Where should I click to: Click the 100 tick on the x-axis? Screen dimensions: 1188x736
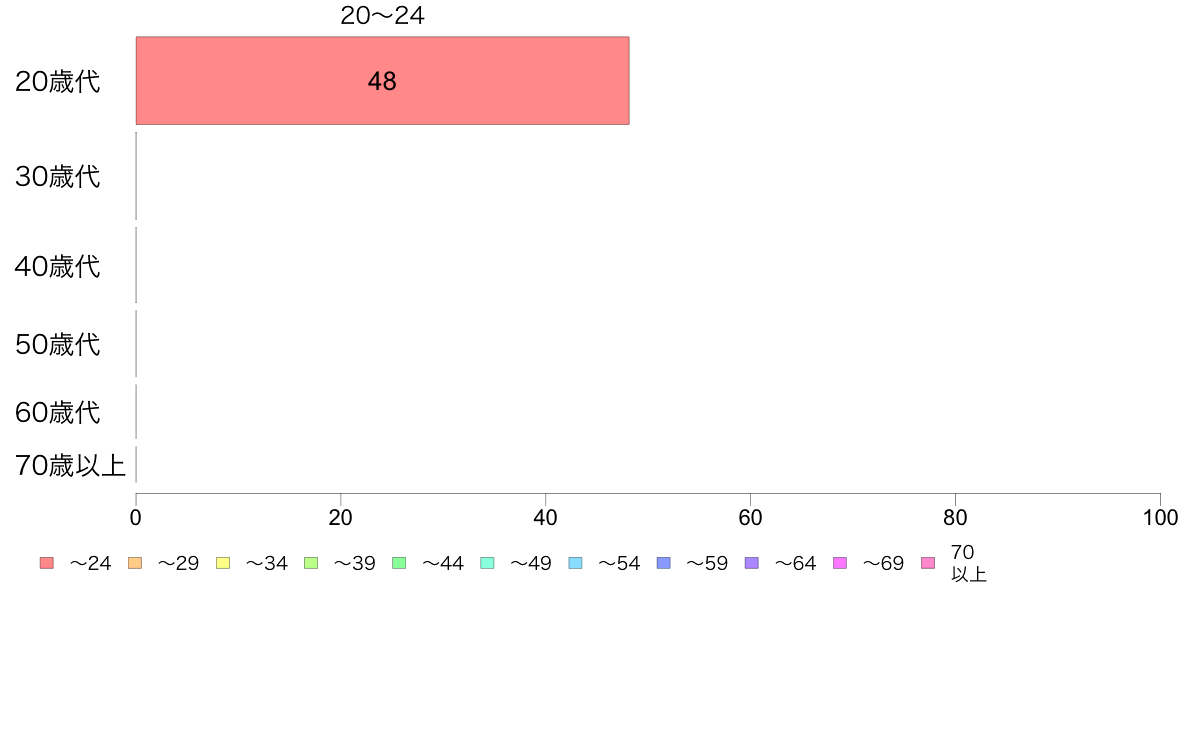coord(1160,518)
